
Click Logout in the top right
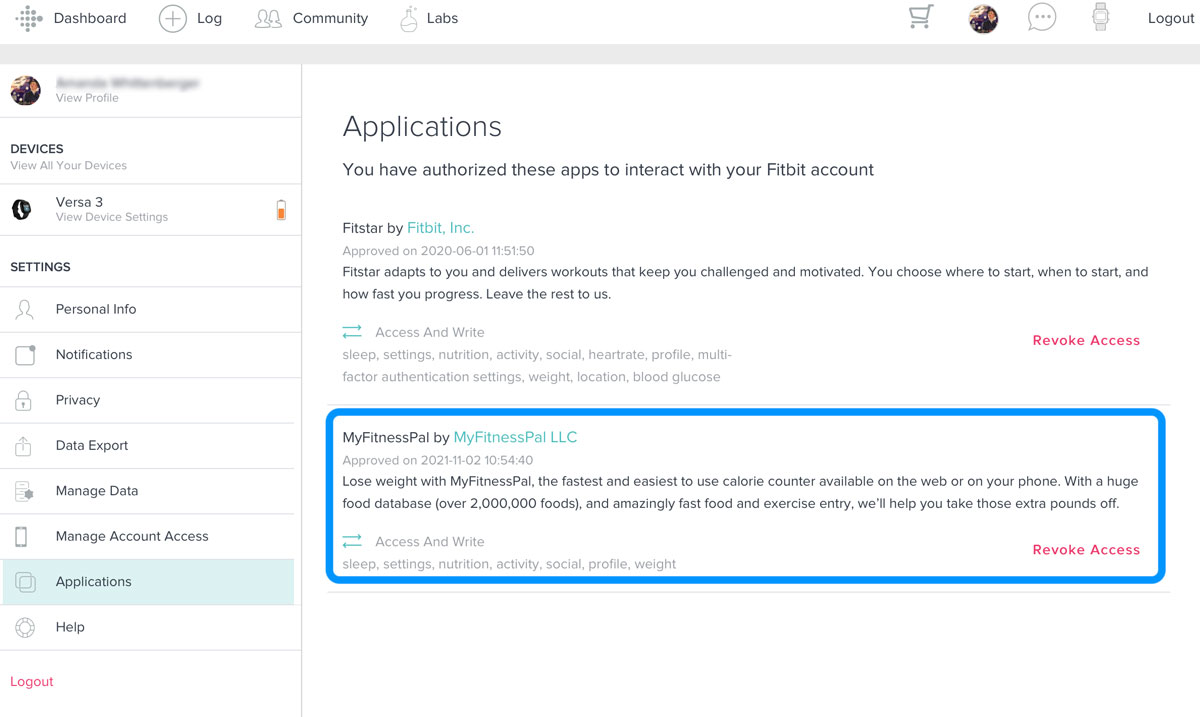pos(1170,17)
